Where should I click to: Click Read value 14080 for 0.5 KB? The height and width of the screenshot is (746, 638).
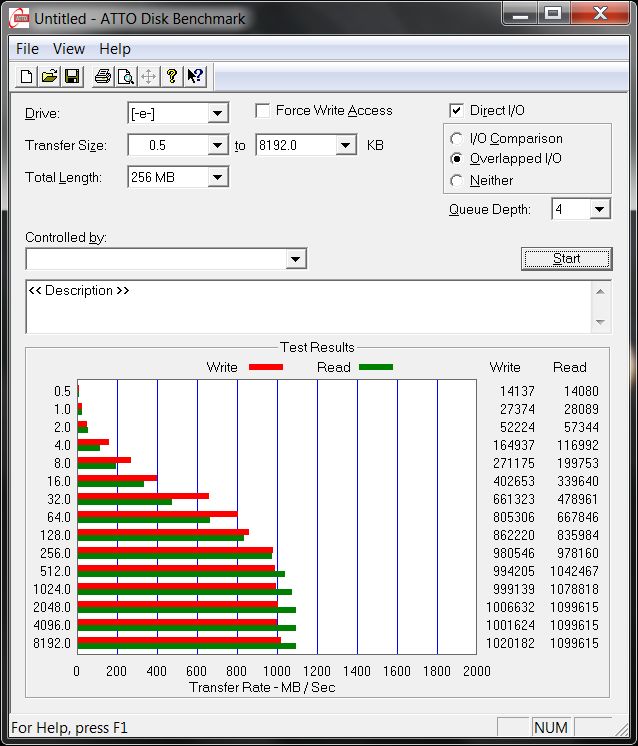[581, 391]
